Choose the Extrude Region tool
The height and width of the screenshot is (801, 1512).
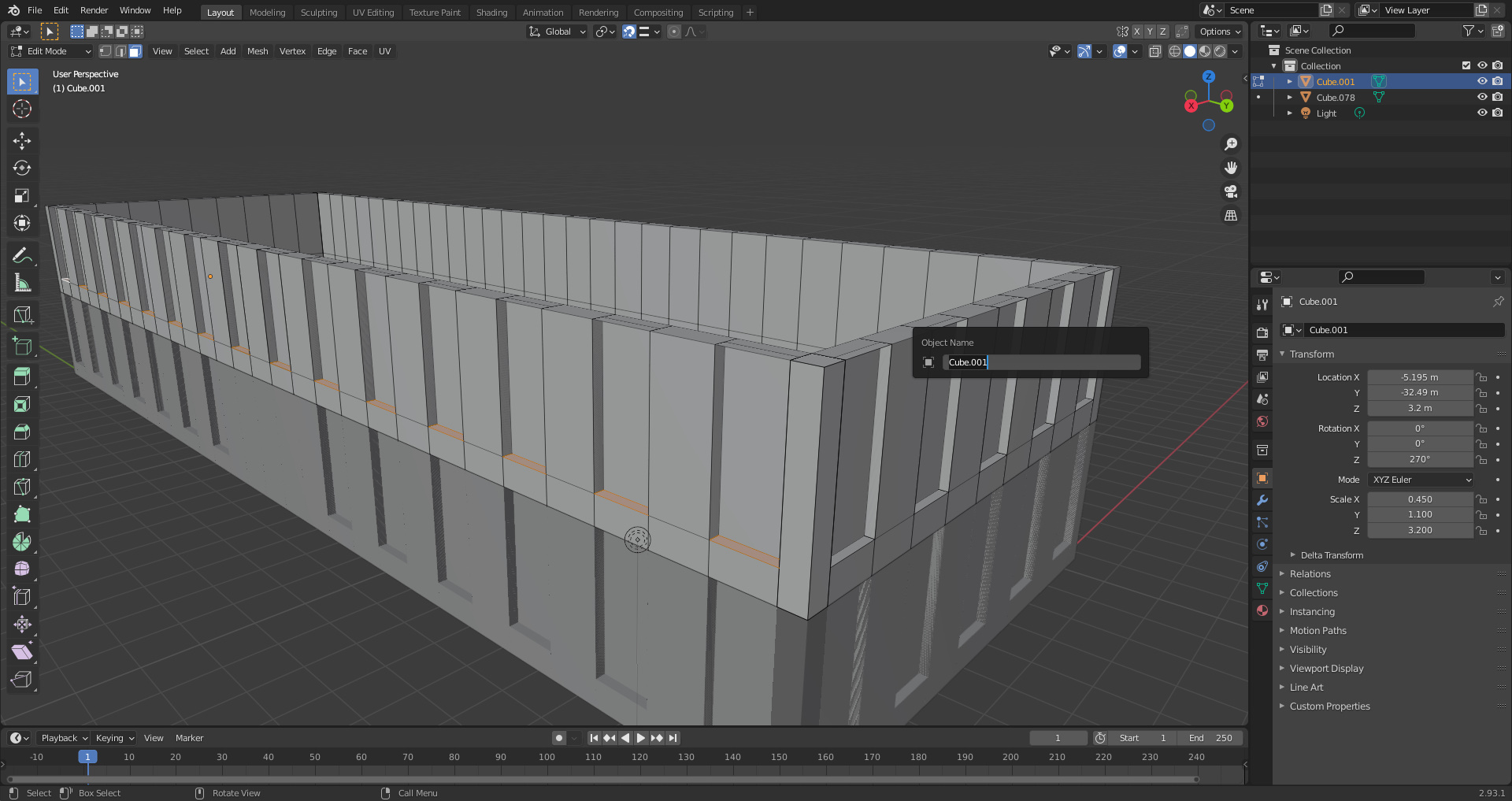[22, 376]
